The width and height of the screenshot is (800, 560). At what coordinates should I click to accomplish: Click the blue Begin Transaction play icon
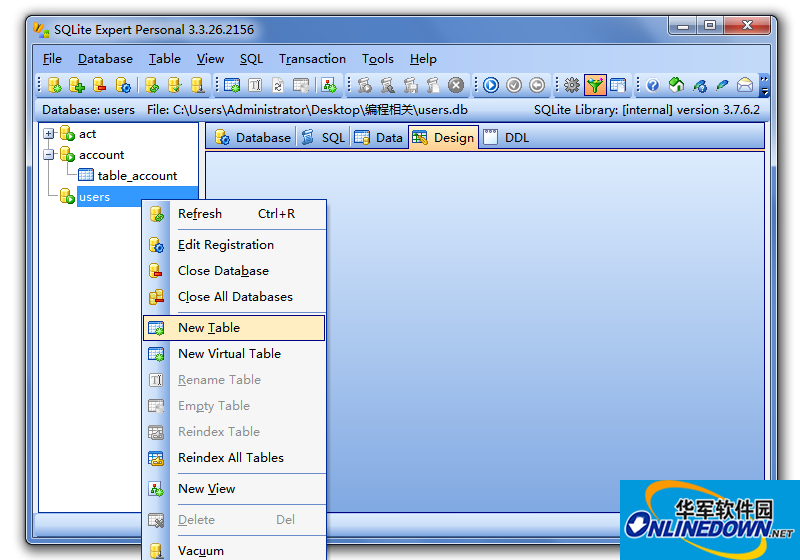(491, 85)
